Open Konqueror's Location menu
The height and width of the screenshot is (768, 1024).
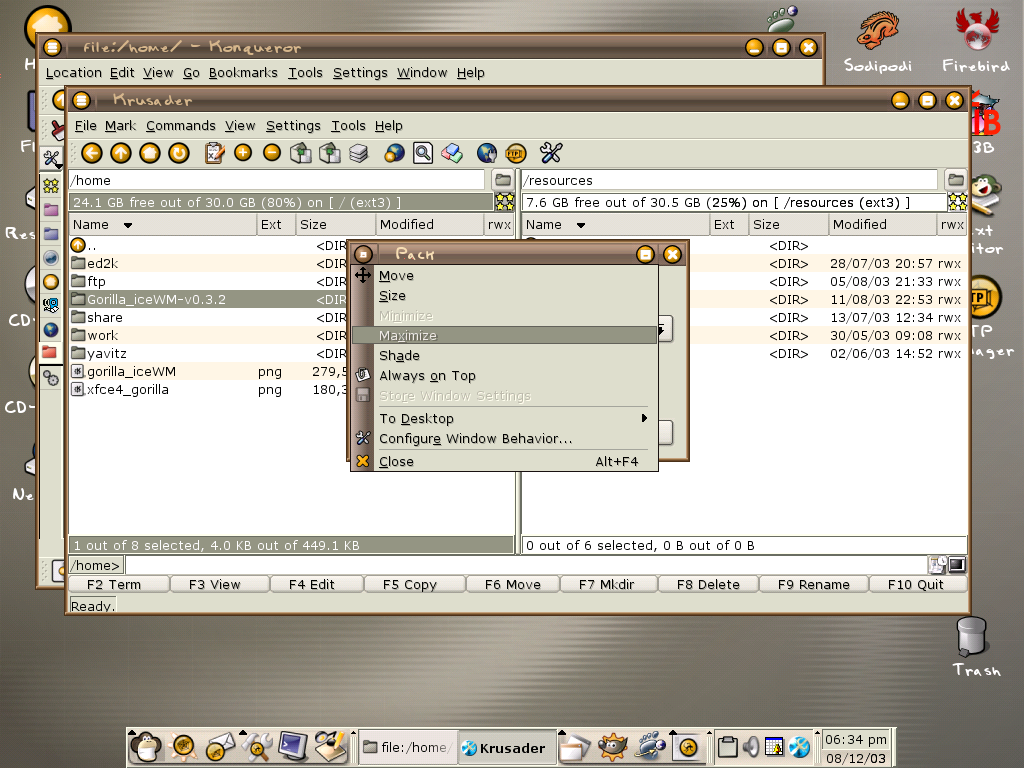(x=74, y=72)
